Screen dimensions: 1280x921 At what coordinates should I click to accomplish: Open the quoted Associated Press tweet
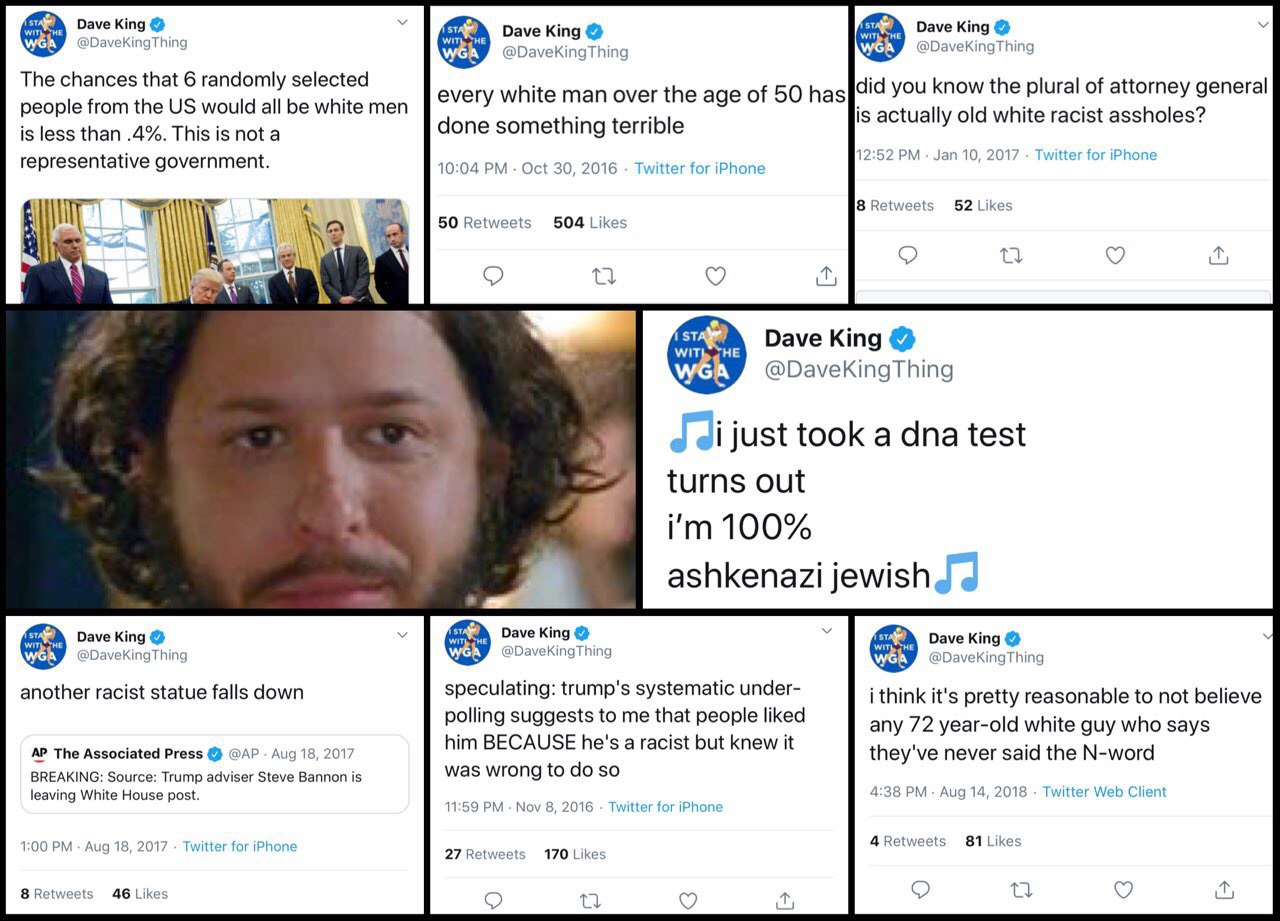coord(215,774)
